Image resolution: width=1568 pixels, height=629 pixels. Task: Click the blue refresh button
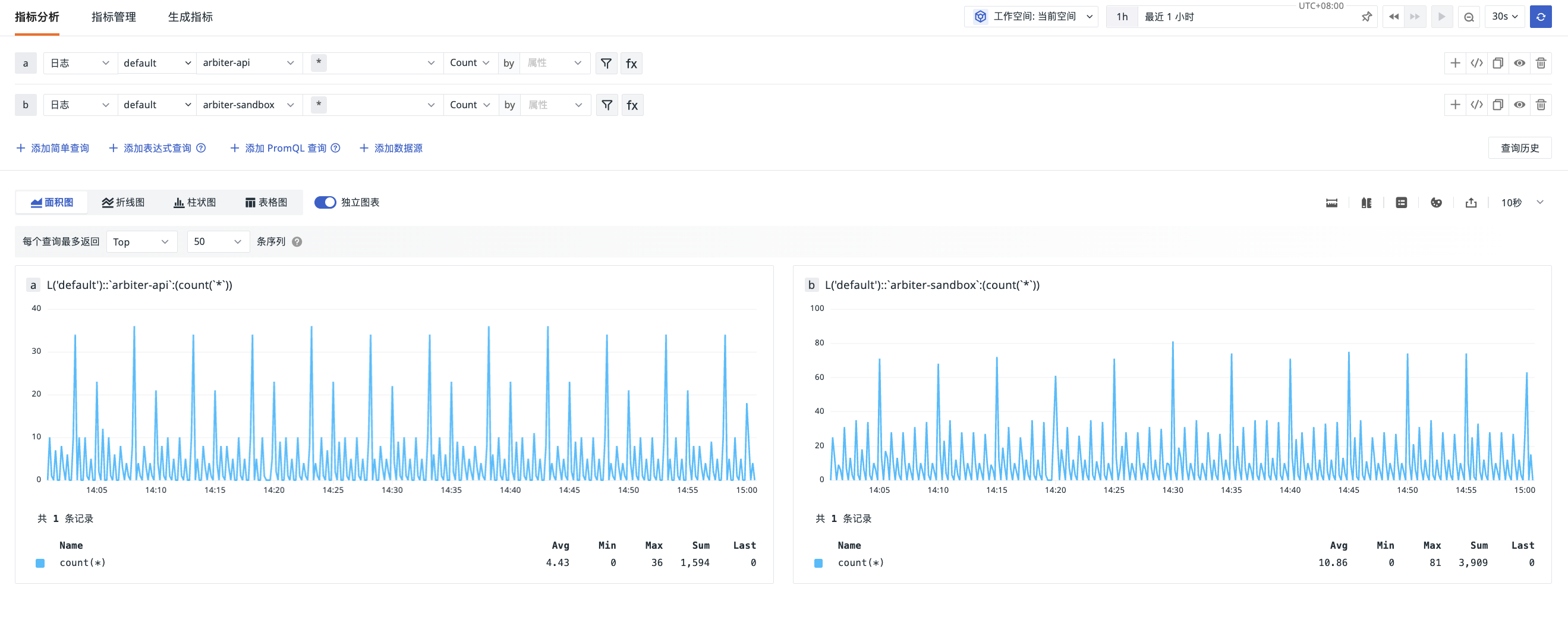click(x=1541, y=17)
